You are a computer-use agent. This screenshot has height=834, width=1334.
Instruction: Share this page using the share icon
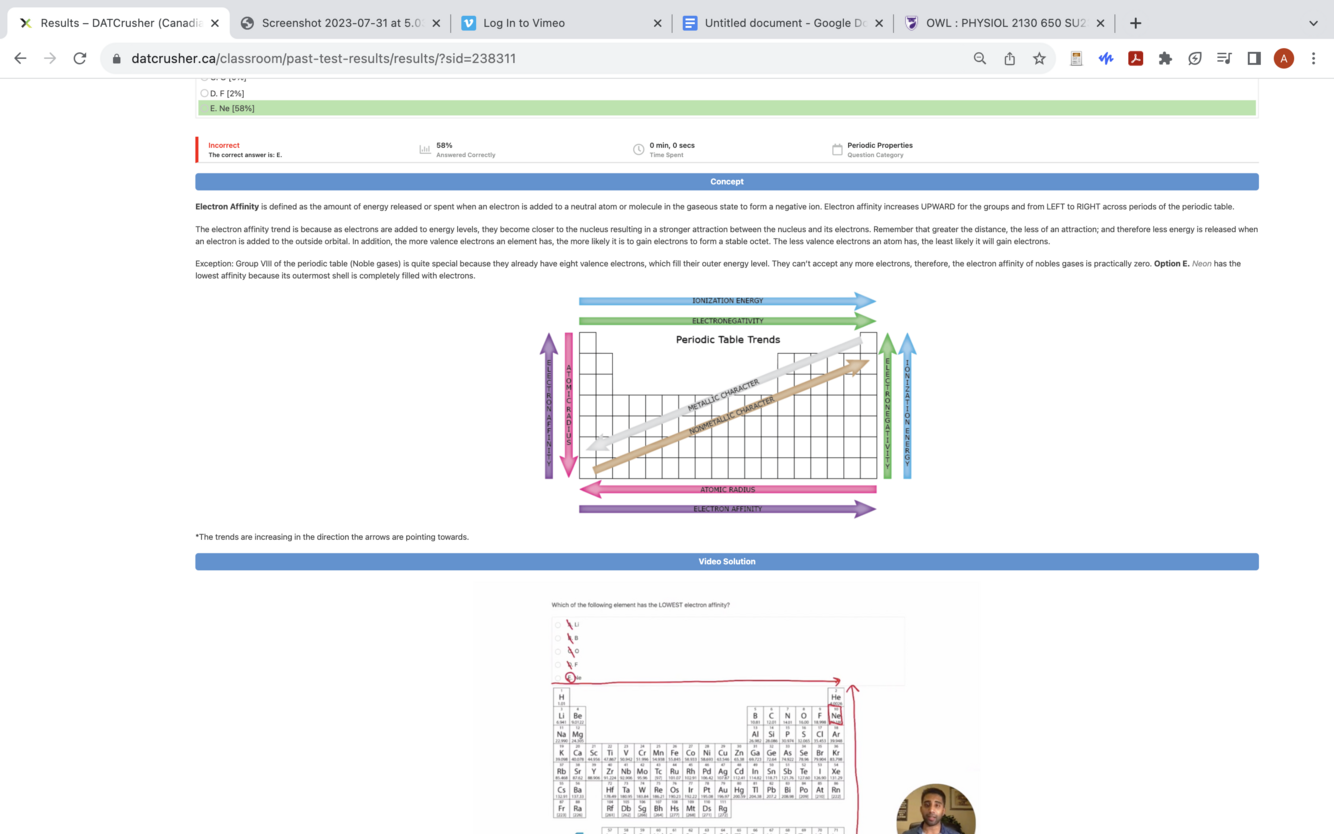pyautogui.click(x=1010, y=58)
